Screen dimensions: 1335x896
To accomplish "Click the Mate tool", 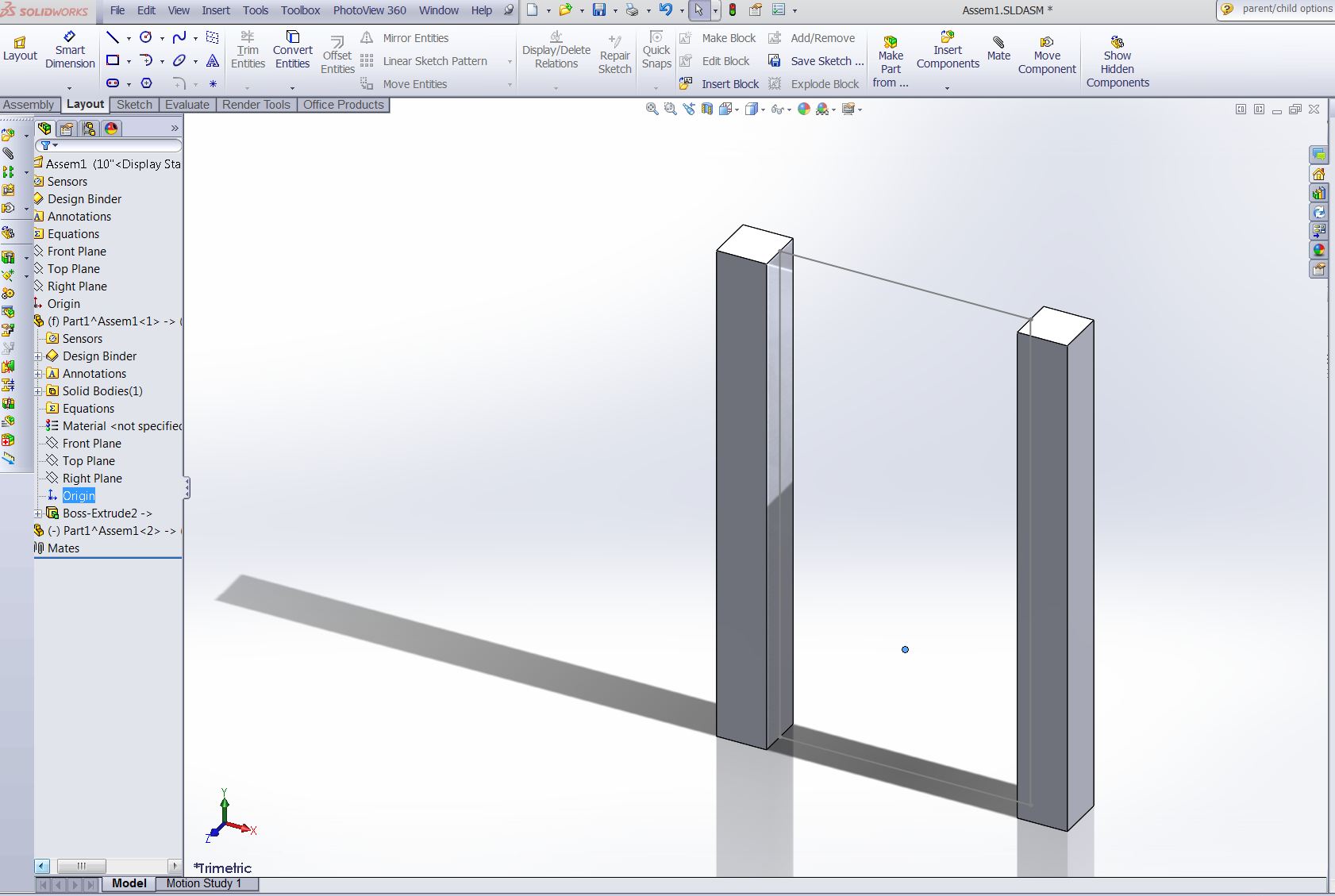I will coord(998,48).
